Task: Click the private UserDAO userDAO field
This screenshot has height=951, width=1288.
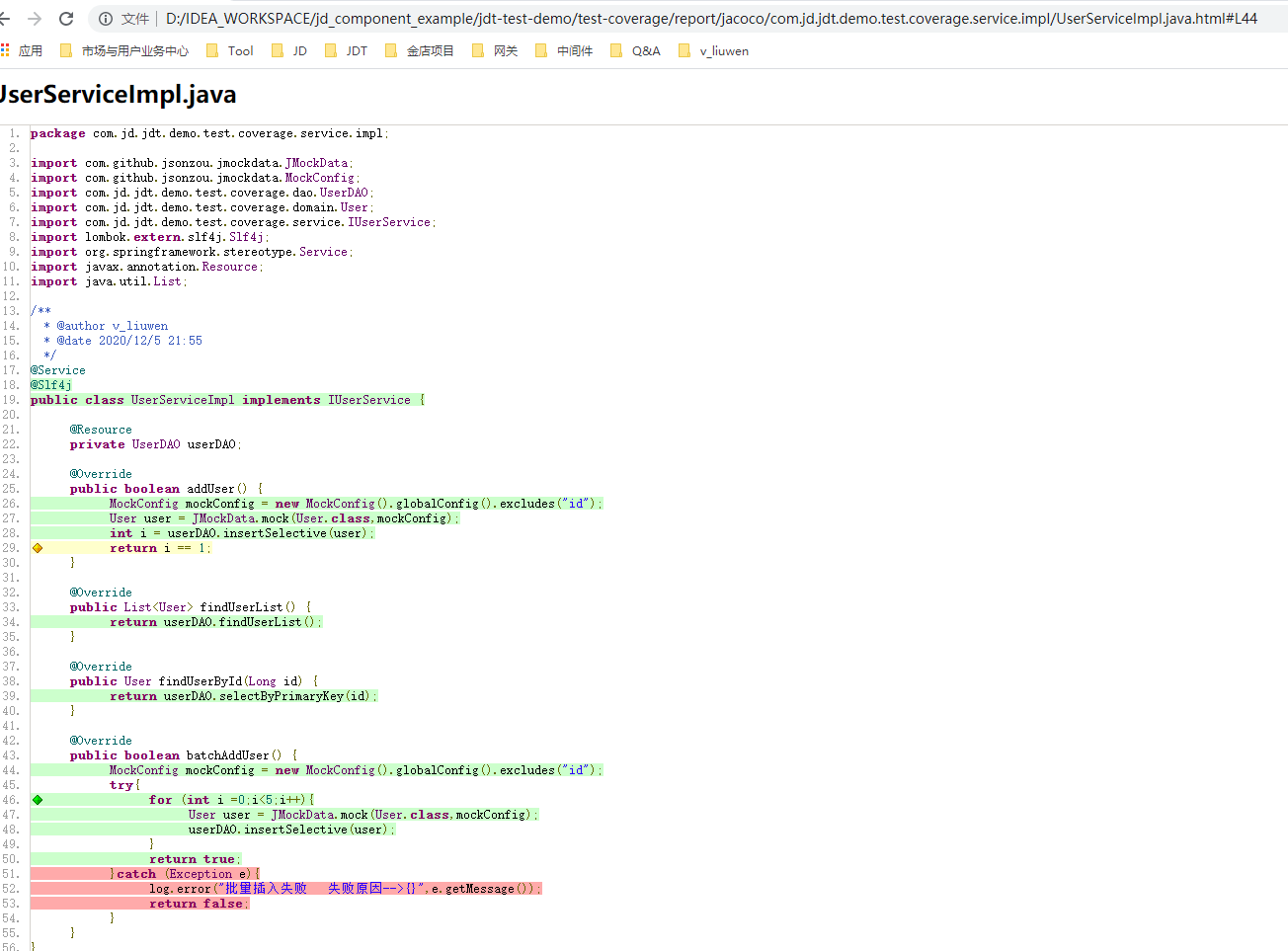Action: click(x=156, y=444)
